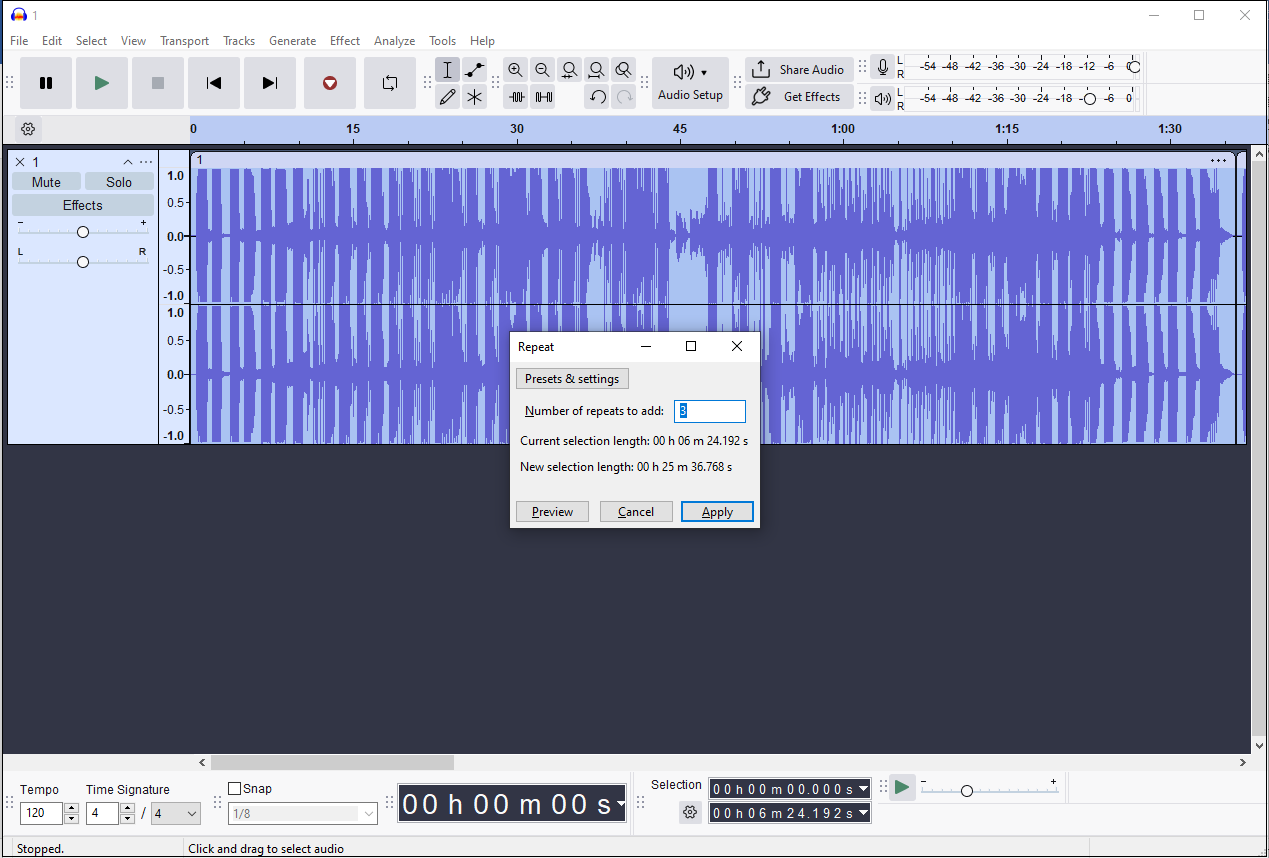Open the Analyze menu
Viewport: 1269px width, 858px height.
pos(394,41)
